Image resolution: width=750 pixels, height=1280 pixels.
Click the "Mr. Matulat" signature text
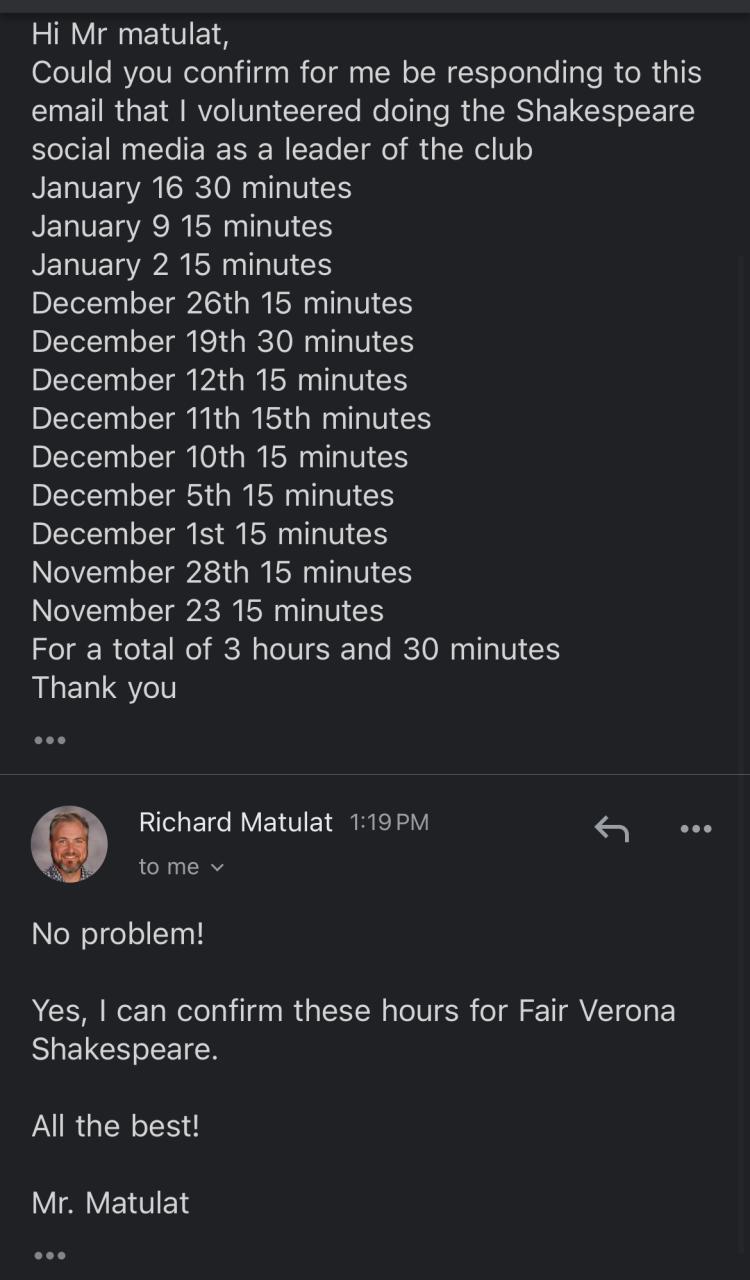110,1203
